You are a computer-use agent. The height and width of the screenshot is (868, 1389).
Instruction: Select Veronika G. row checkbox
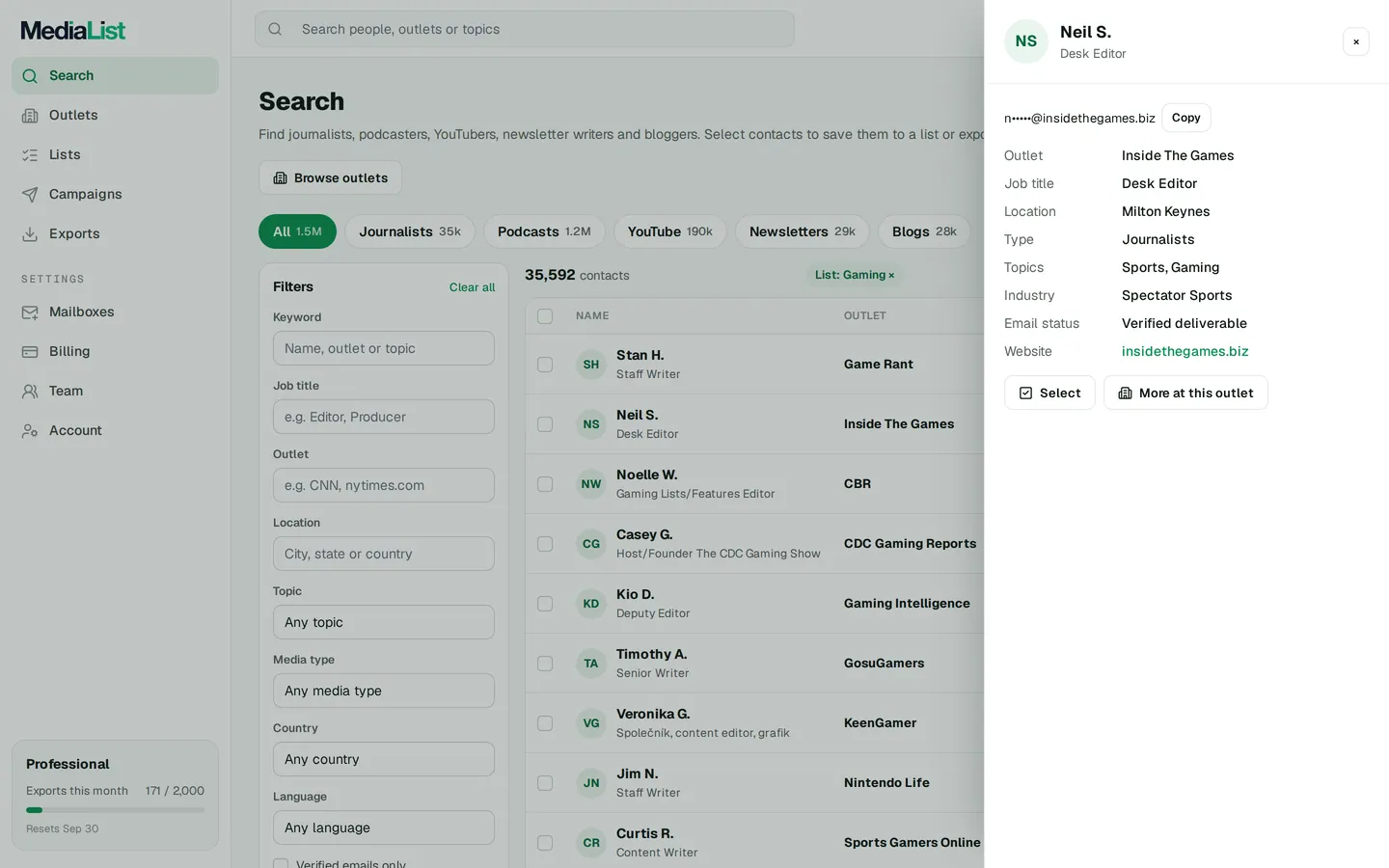545,723
